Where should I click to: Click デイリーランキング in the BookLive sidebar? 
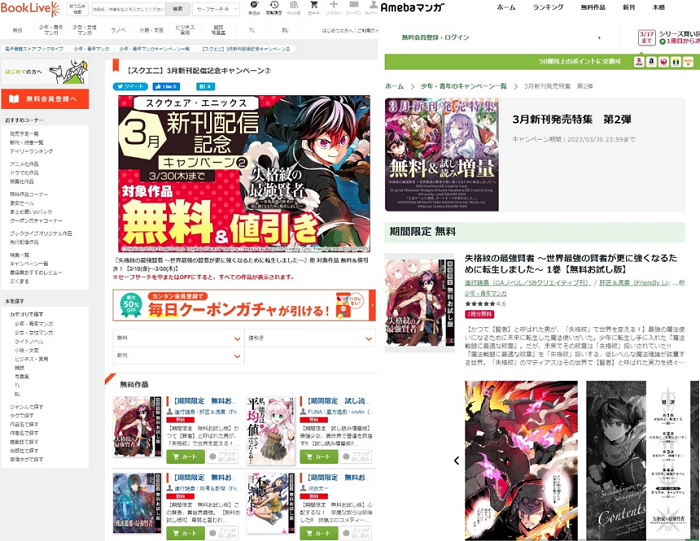31,151
